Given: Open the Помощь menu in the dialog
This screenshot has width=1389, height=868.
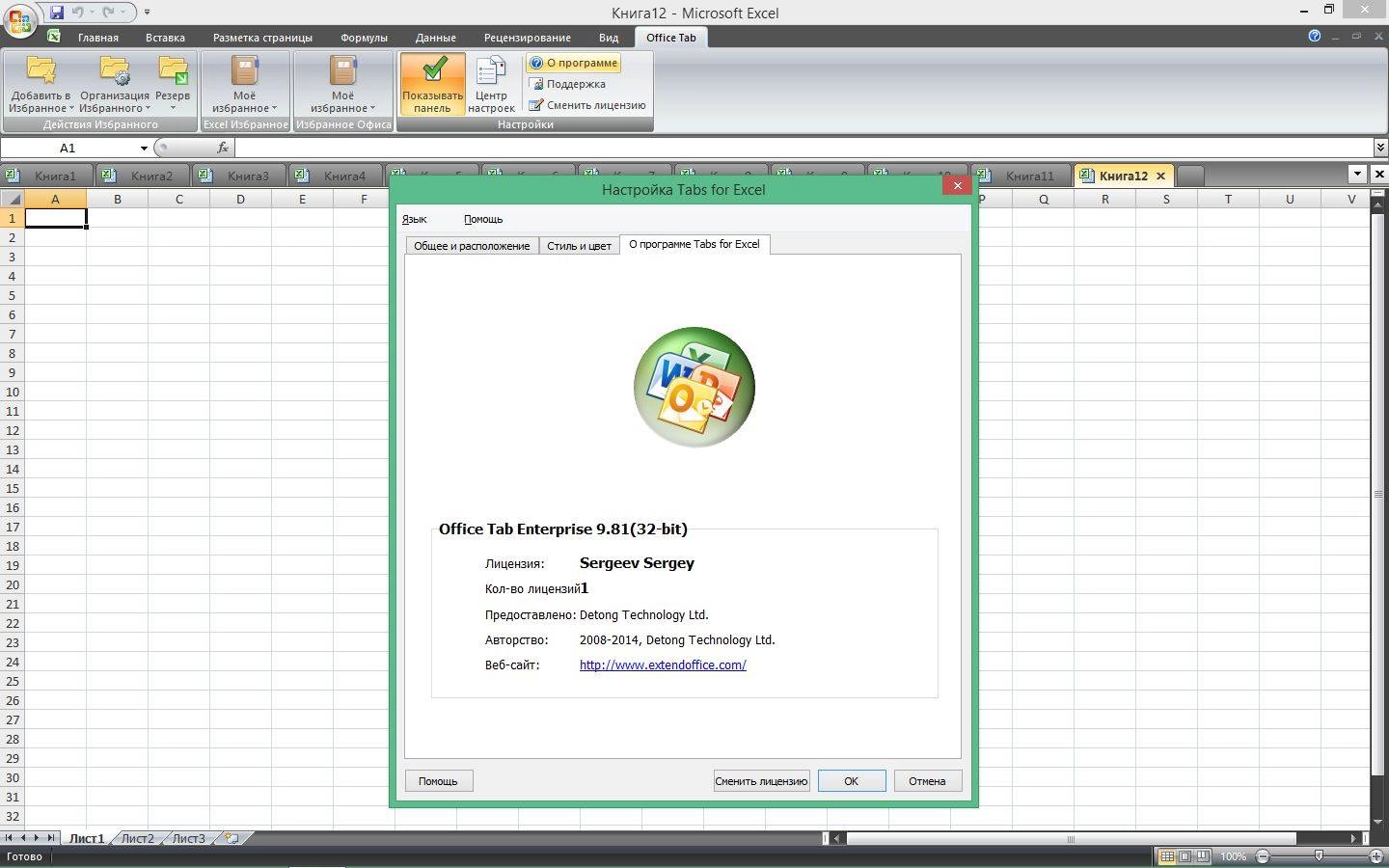Looking at the screenshot, I should pos(482,219).
